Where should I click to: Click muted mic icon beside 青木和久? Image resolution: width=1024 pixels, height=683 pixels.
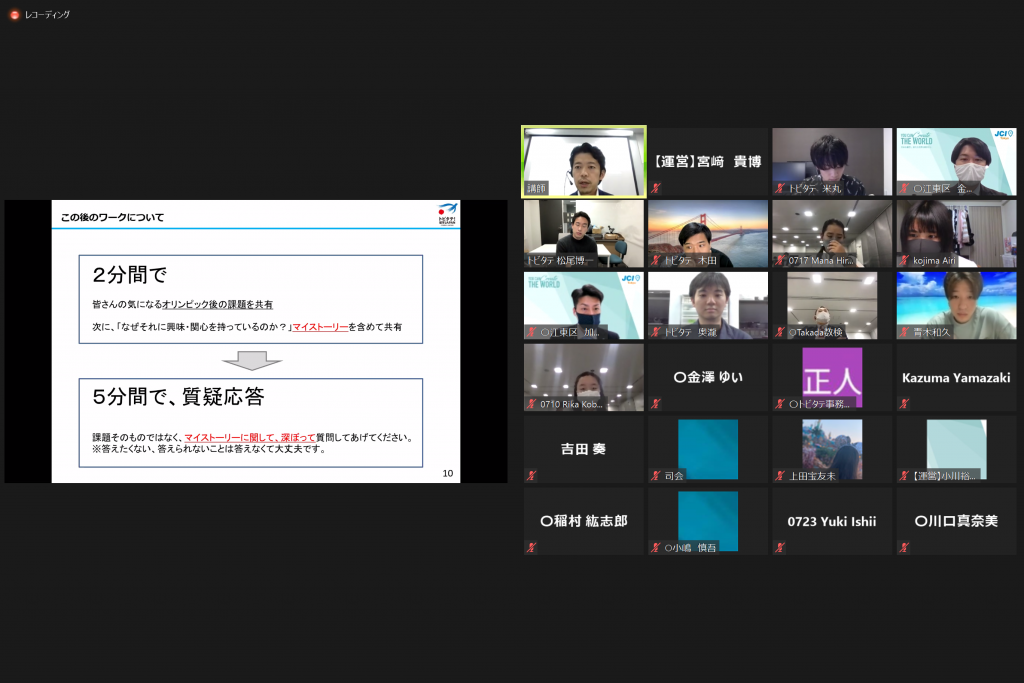point(905,332)
